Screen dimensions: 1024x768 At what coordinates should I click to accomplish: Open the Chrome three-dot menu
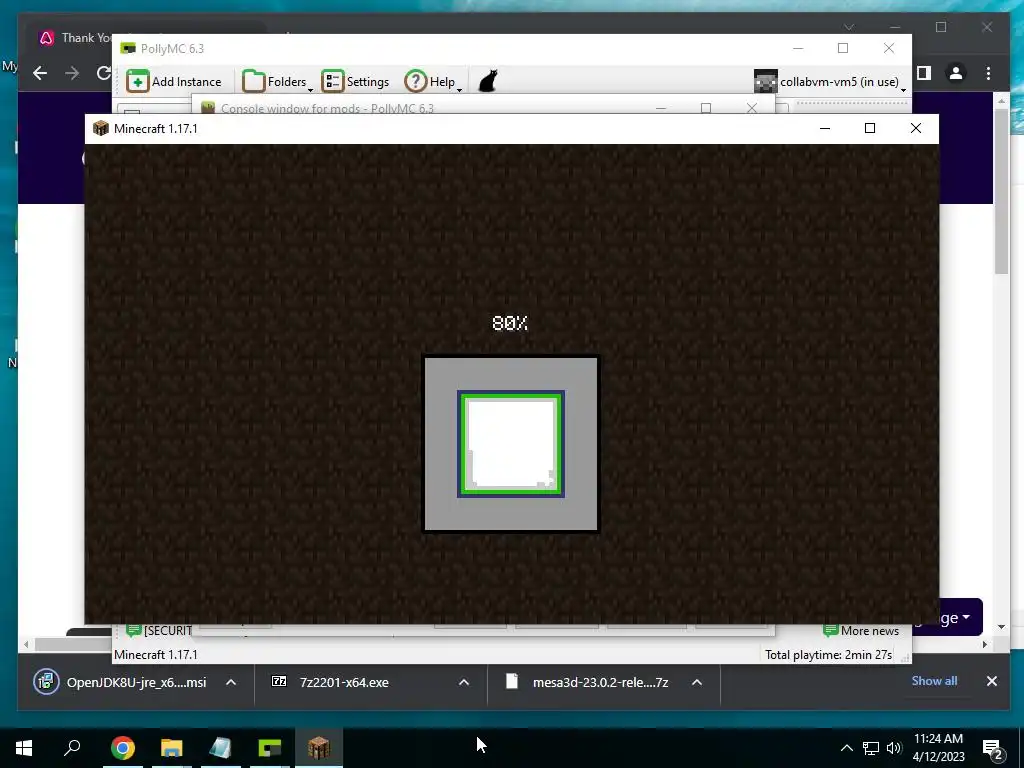tap(989, 73)
